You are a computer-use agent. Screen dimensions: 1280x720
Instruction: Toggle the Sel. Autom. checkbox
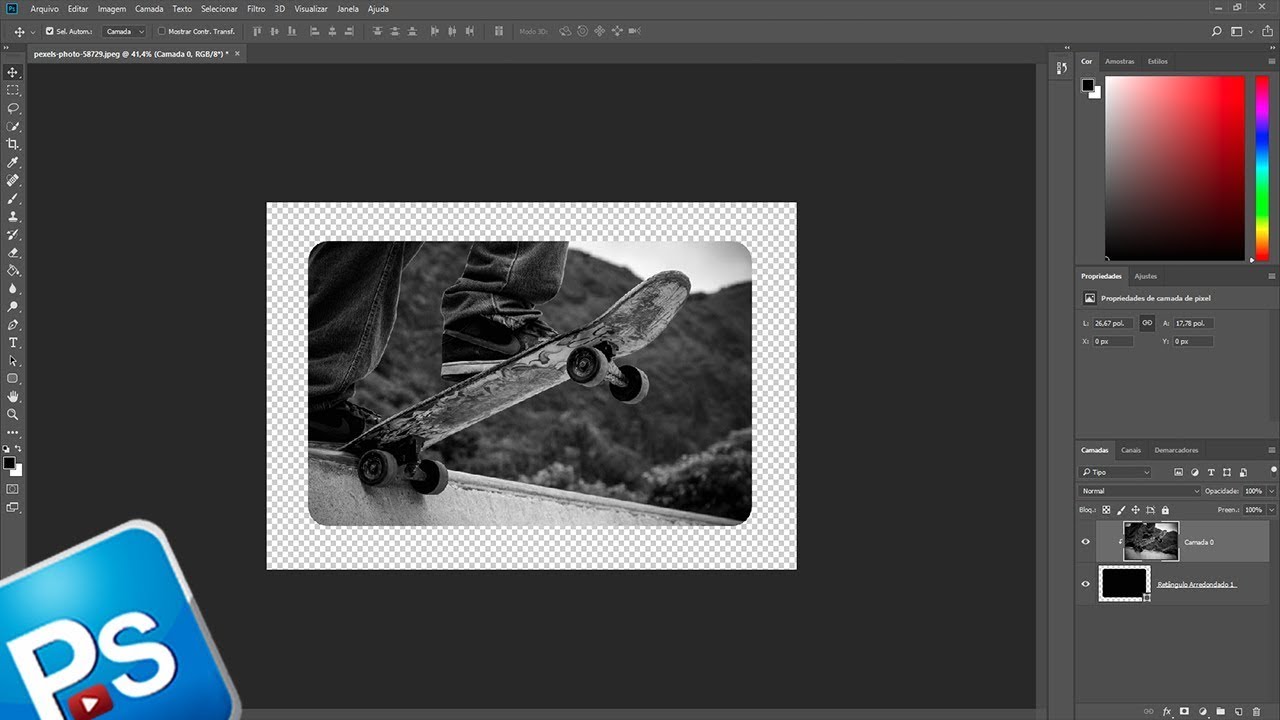(50, 31)
